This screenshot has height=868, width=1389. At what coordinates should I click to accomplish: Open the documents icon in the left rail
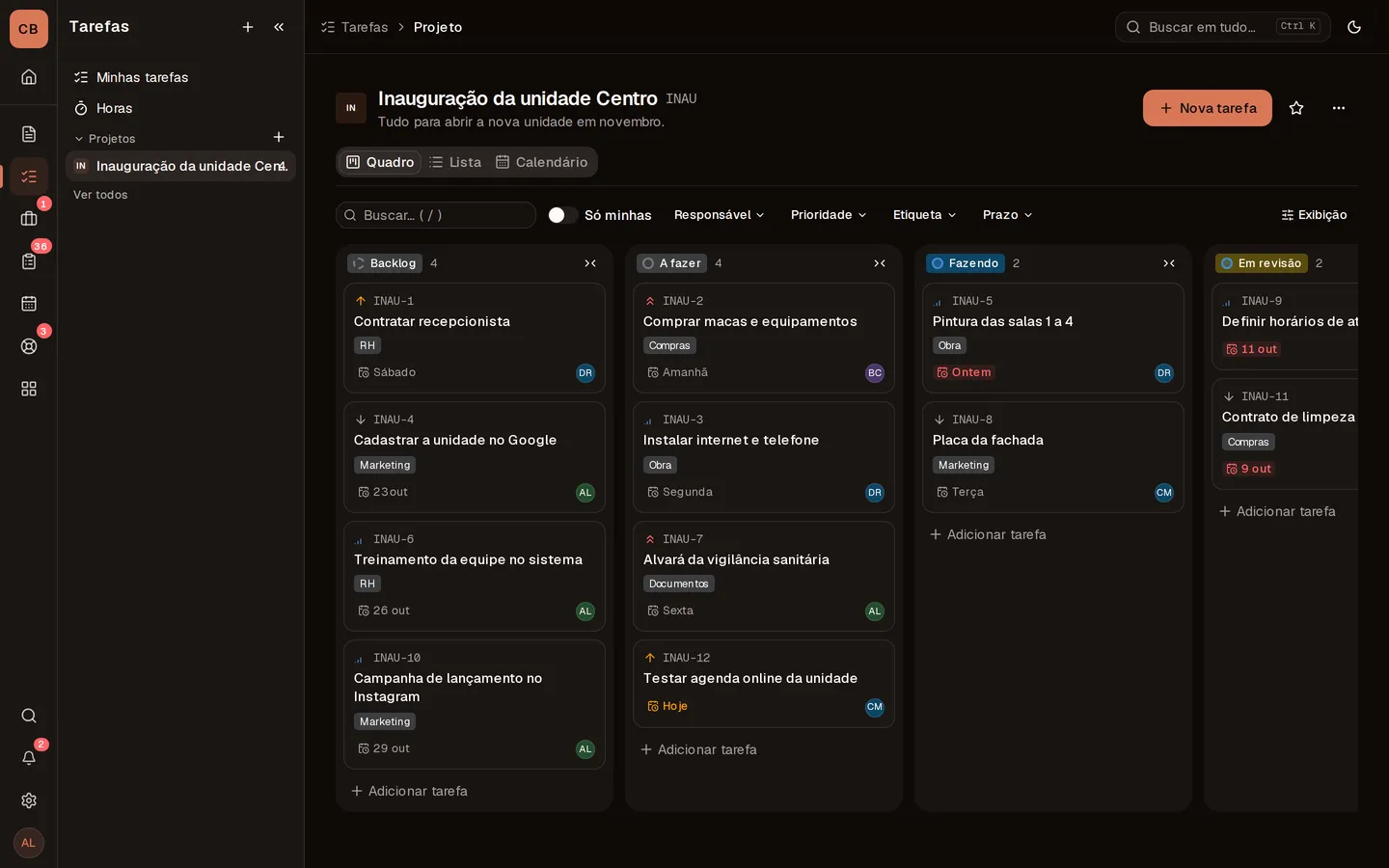tap(29, 134)
